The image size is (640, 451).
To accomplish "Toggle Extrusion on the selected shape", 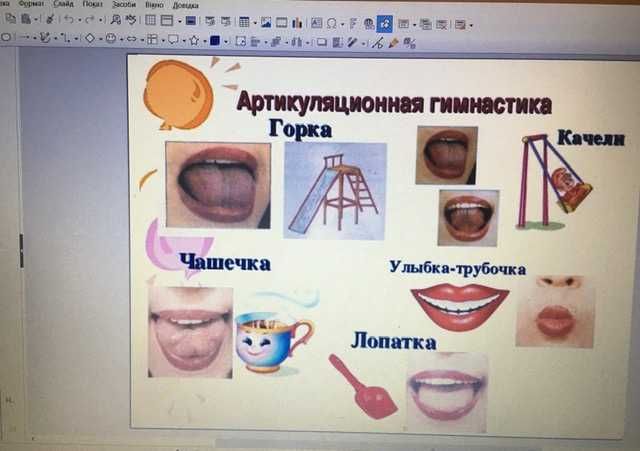I will point(410,44).
